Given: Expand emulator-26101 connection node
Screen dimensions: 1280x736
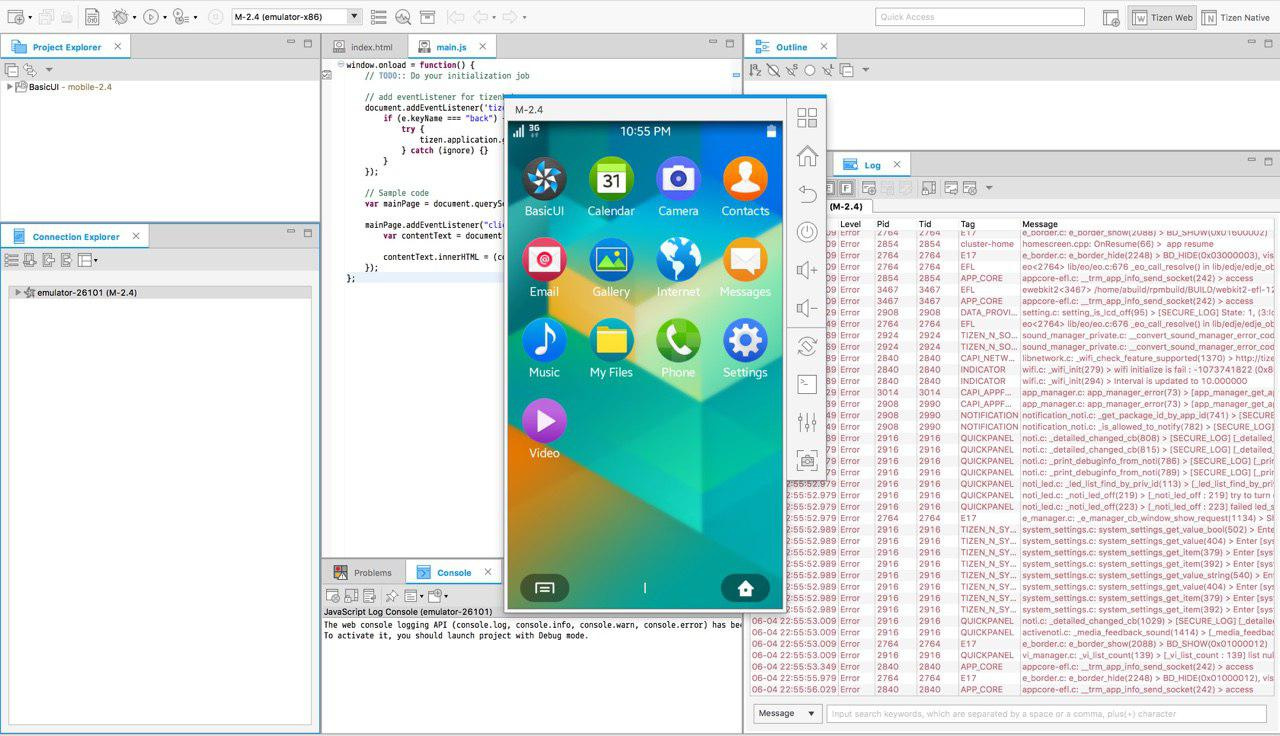Looking at the screenshot, I should [x=17, y=293].
